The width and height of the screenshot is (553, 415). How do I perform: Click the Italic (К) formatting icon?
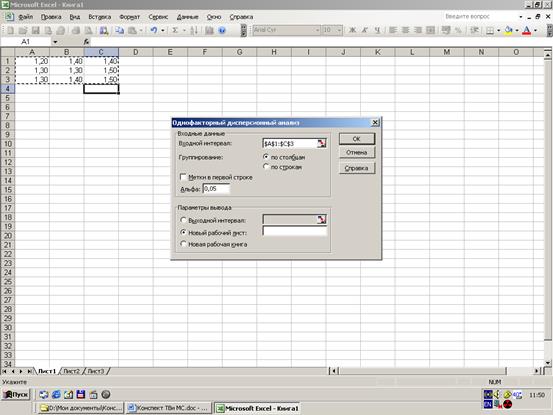pos(365,30)
